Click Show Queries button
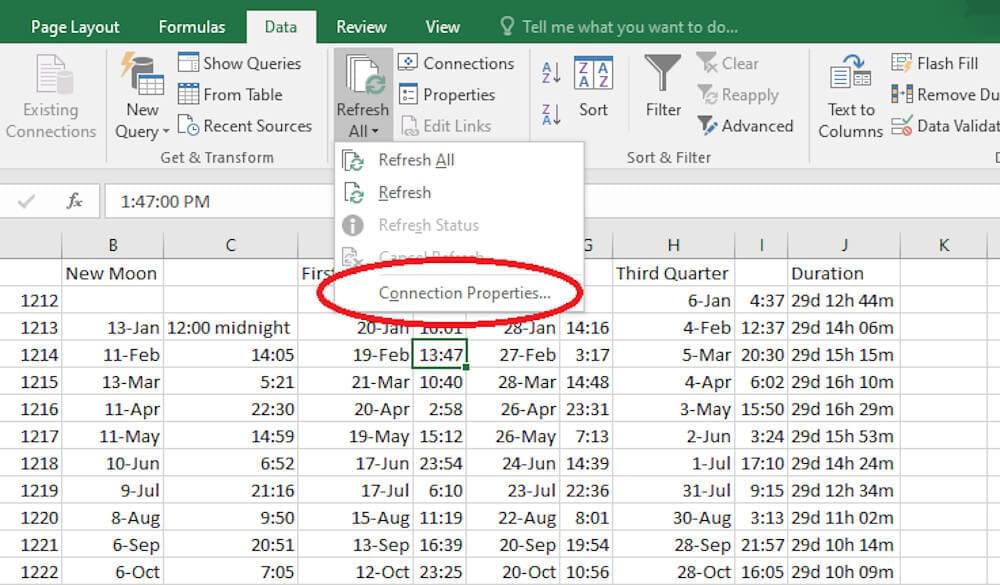Image resolution: width=1000 pixels, height=585 pixels. point(240,63)
